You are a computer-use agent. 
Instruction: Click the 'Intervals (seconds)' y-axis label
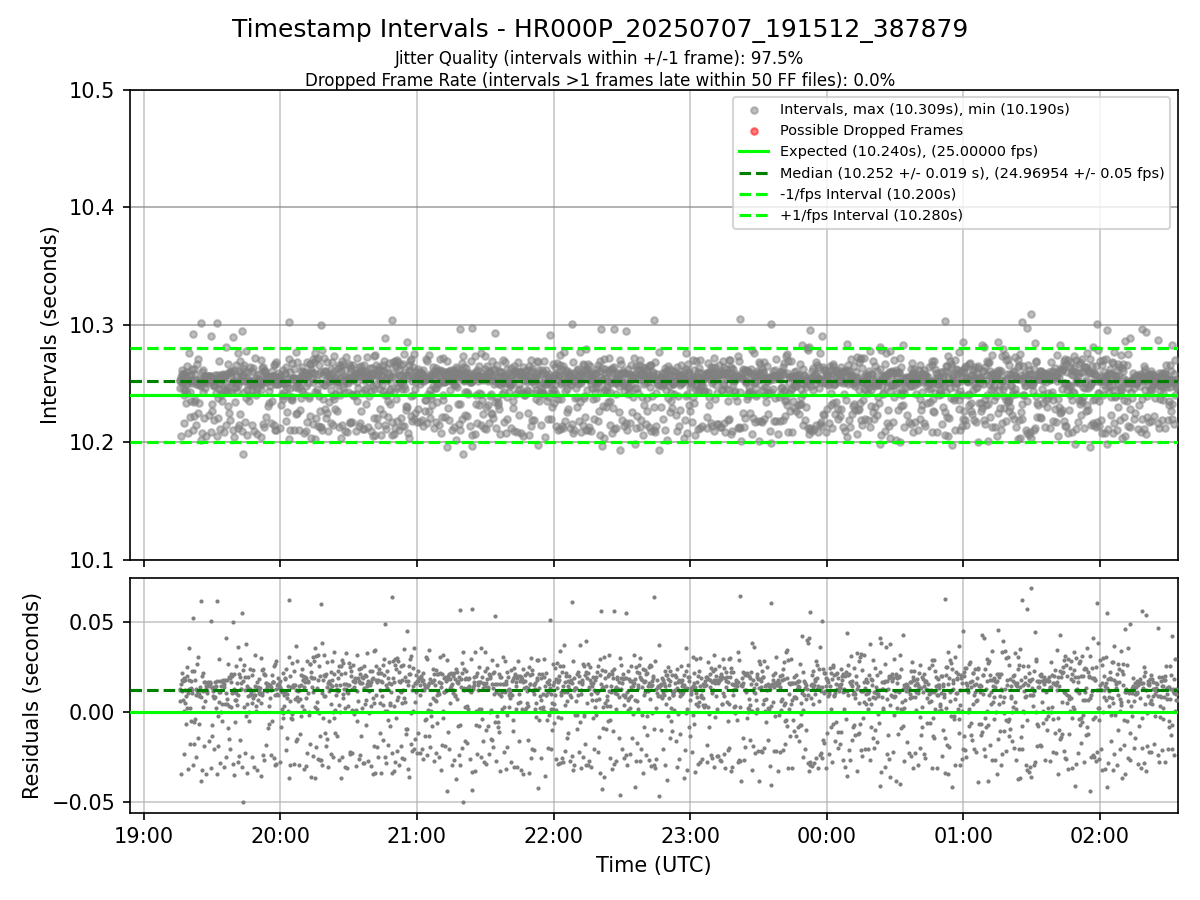click(x=50, y=325)
